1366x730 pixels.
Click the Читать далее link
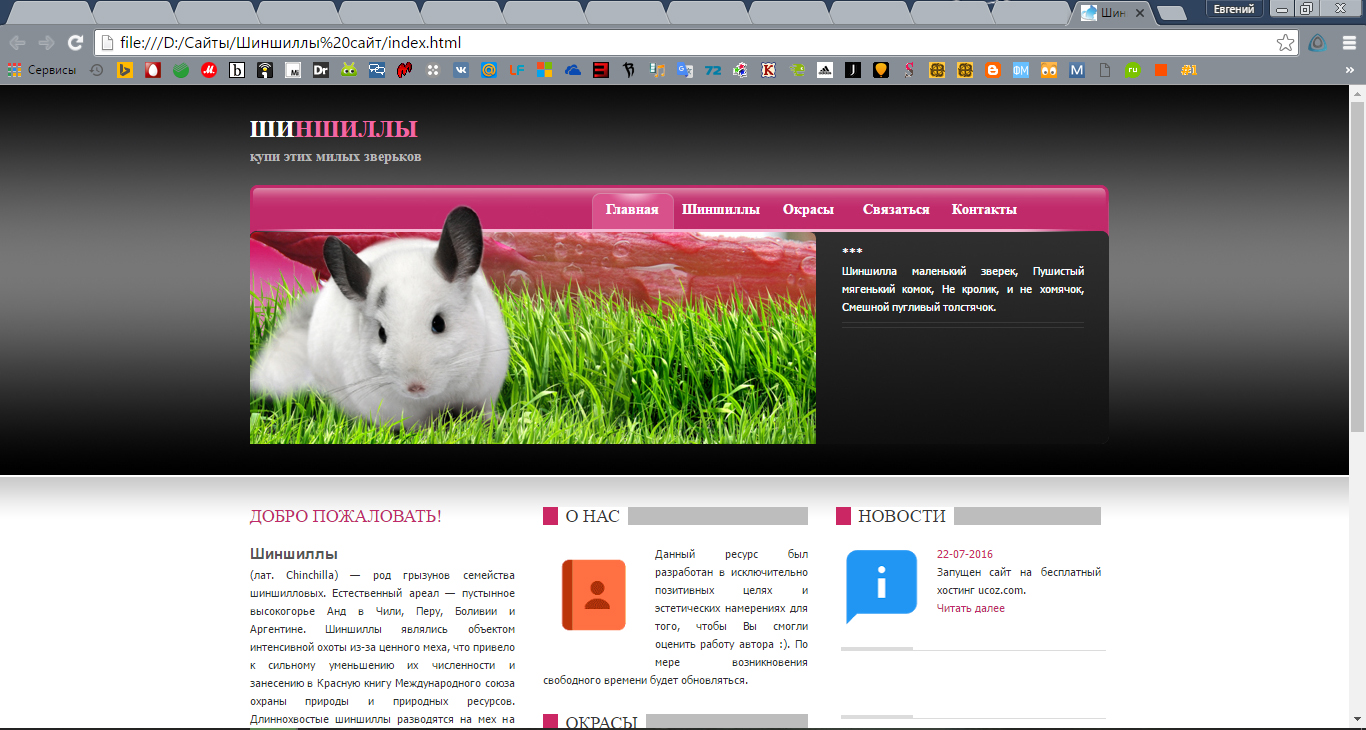tap(971, 608)
